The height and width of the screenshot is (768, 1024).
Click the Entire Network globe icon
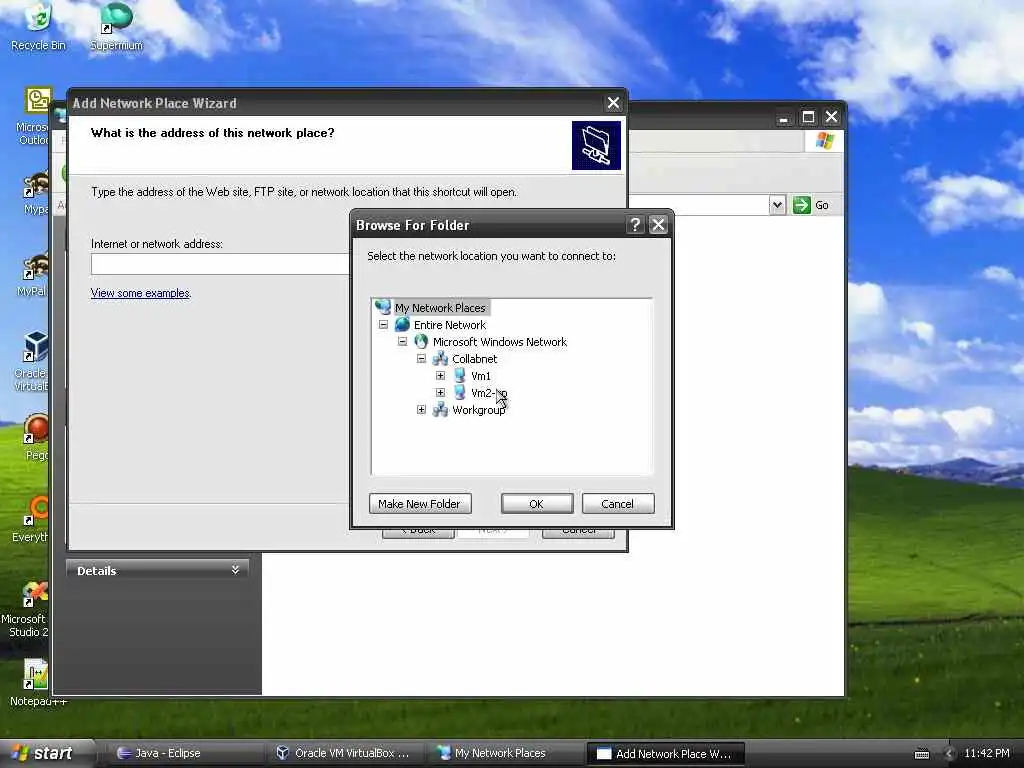tap(402, 325)
